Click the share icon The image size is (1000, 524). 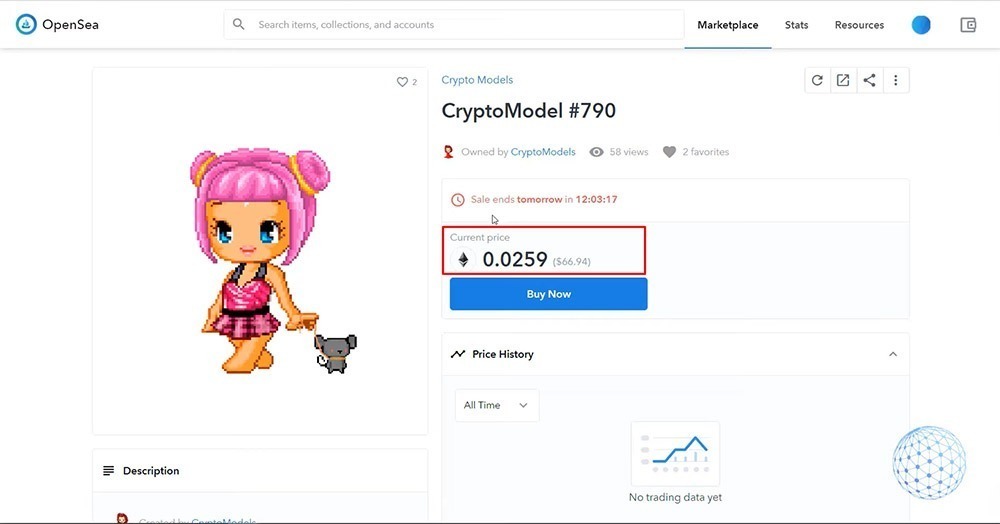pos(869,81)
